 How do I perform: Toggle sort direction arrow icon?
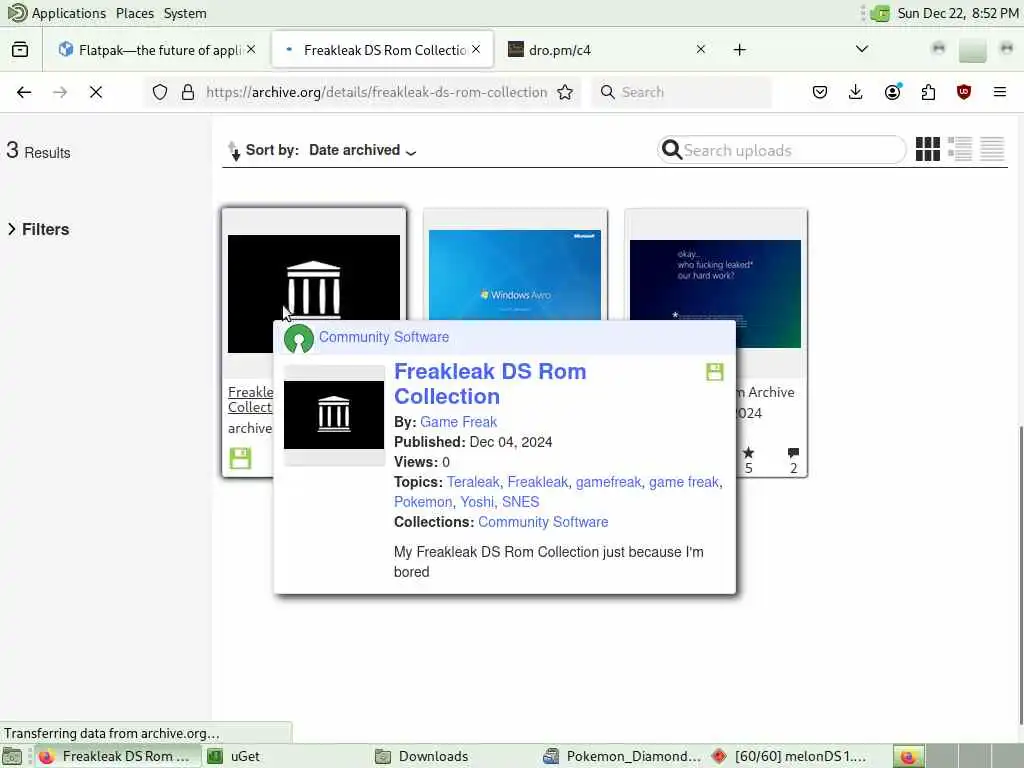pyautogui.click(x=234, y=151)
